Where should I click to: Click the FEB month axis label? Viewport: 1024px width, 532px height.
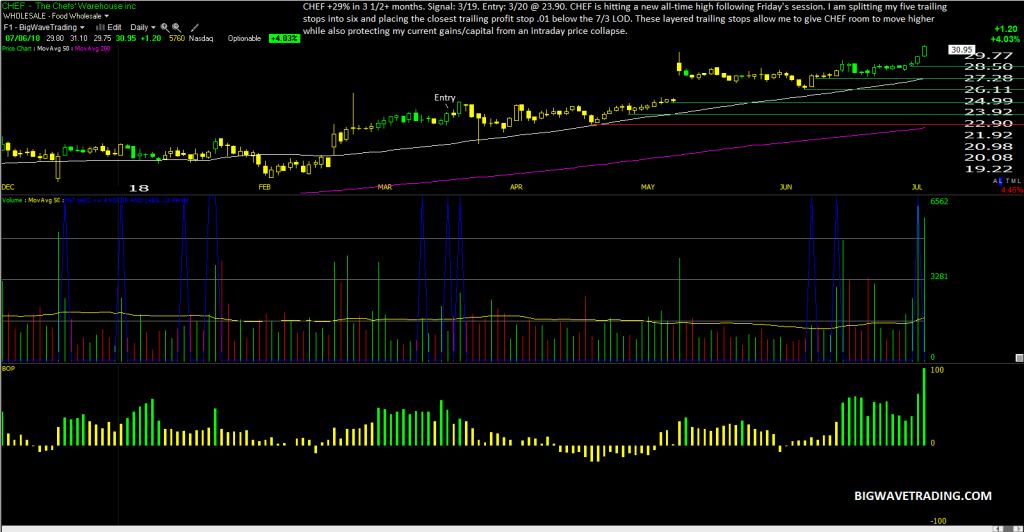[264, 187]
